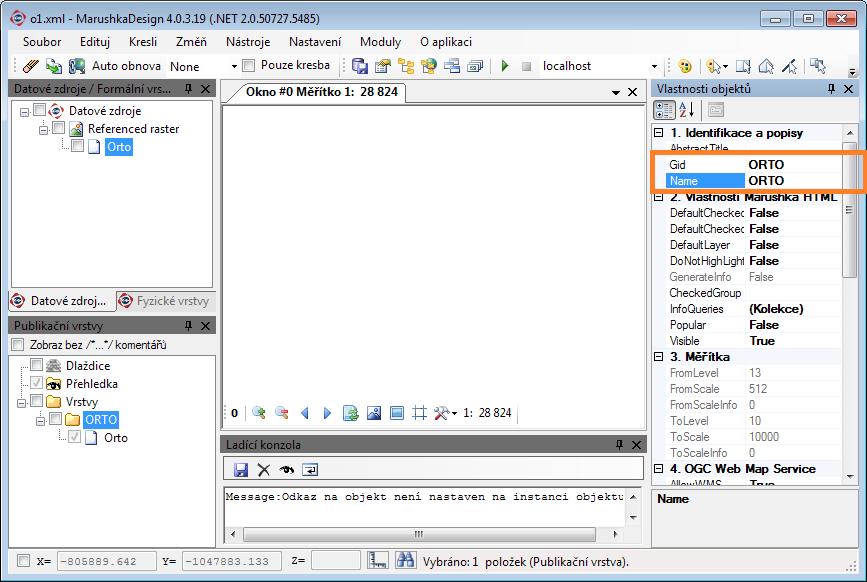Open the Edituj menu
The image size is (867, 582).
(x=95, y=42)
